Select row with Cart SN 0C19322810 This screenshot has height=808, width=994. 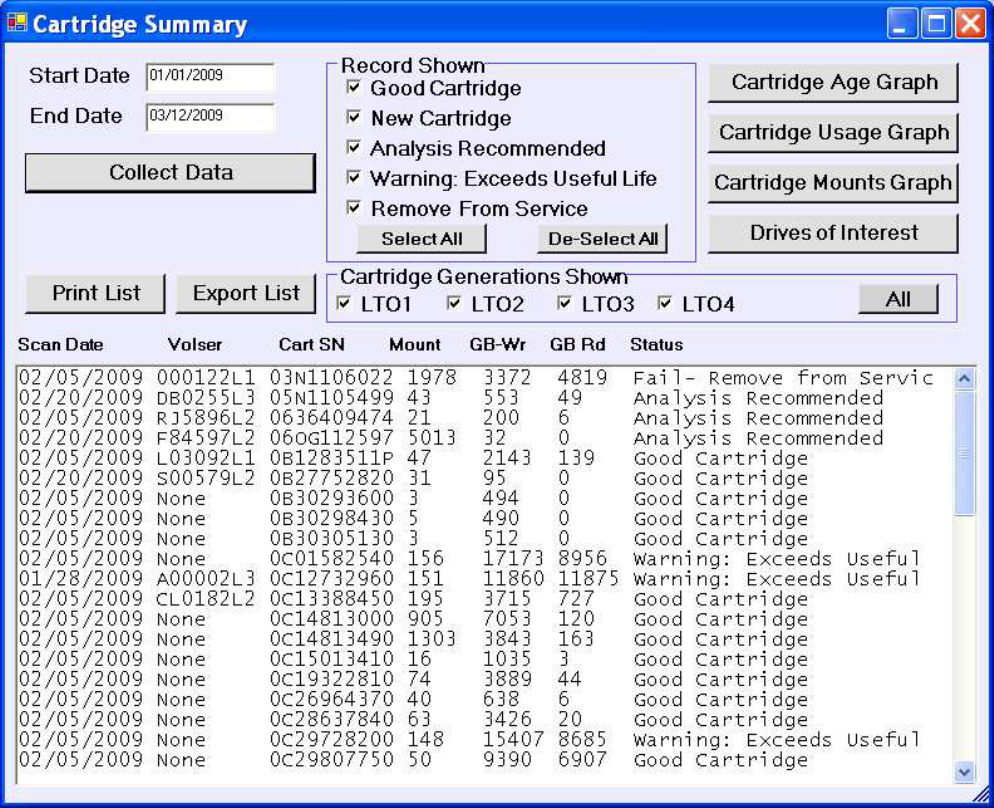pos(484,680)
